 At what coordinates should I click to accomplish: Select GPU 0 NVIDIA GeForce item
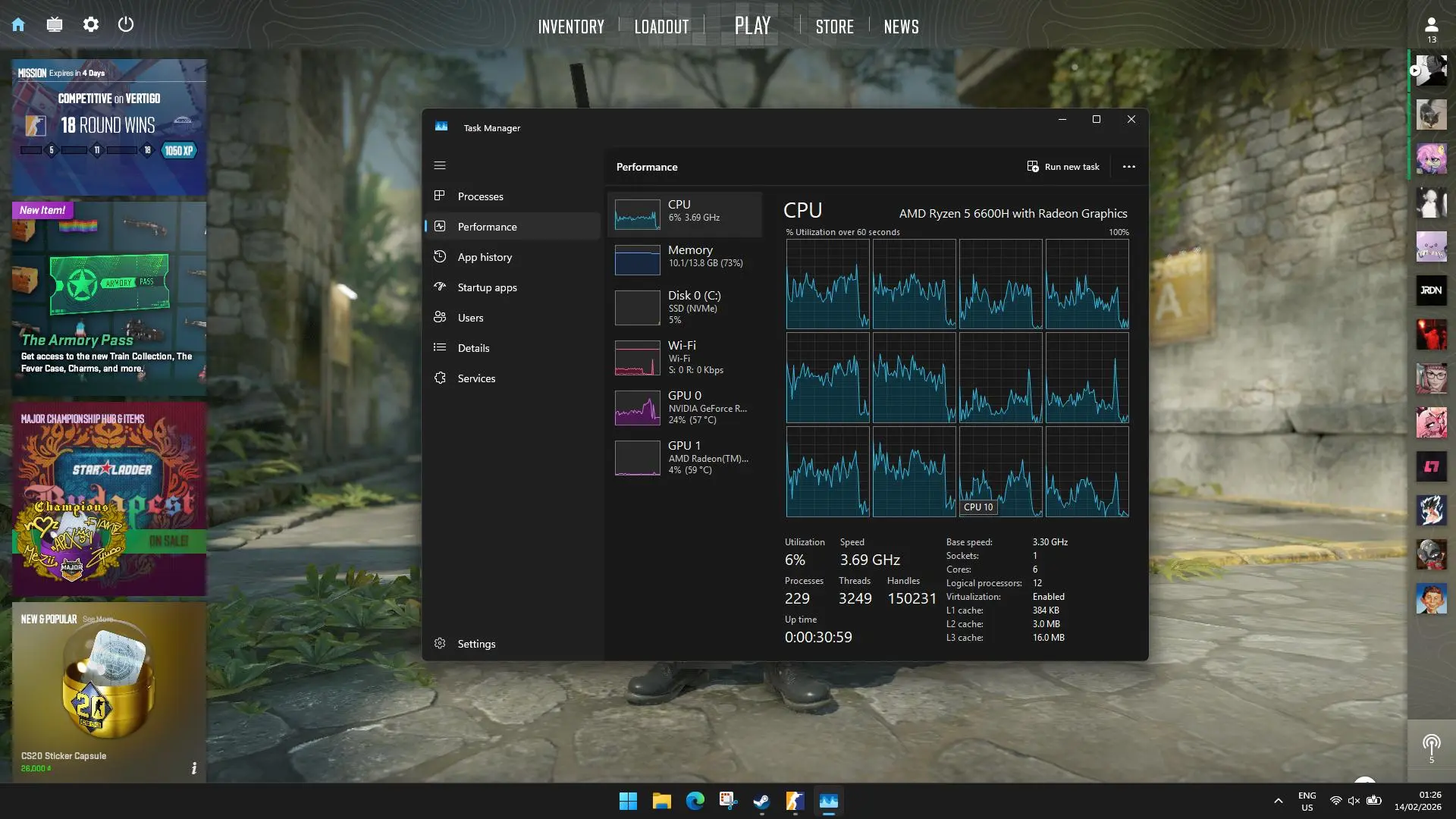point(685,407)
